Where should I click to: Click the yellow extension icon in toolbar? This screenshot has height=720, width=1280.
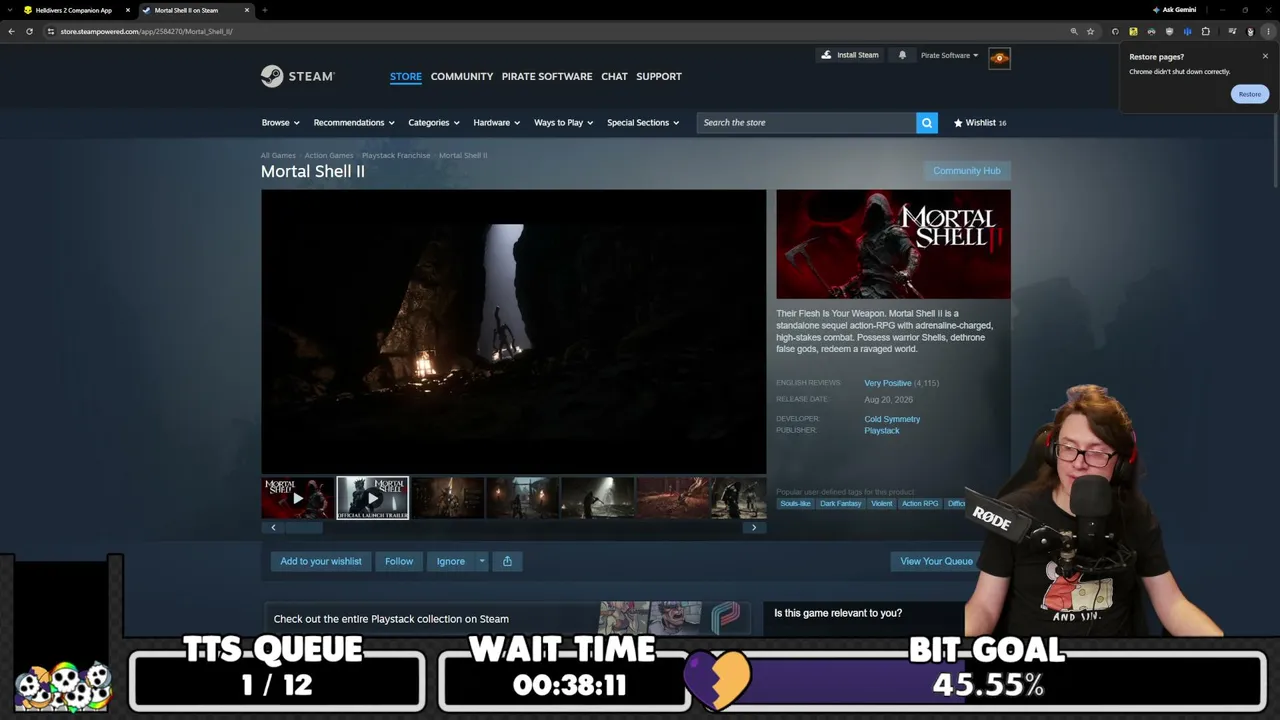pyautogui.click(x=1133, y=31)
